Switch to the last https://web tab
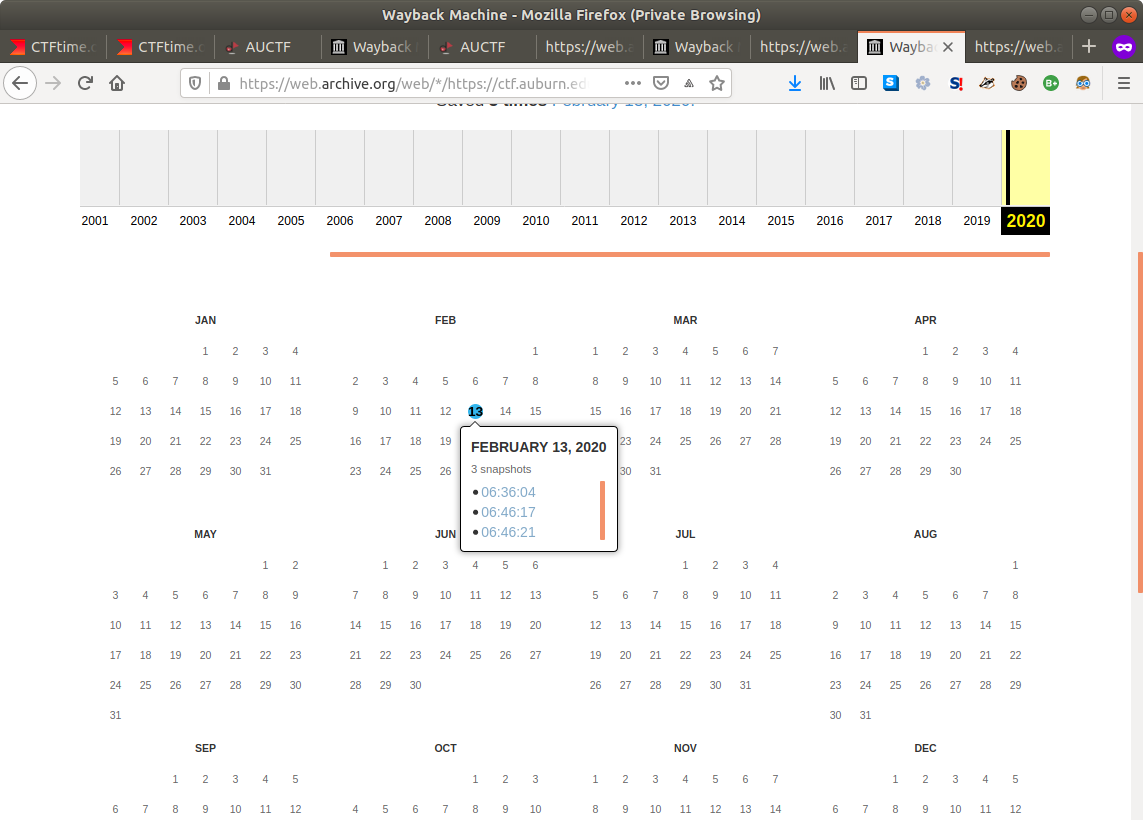 (x=1018, y=47)
